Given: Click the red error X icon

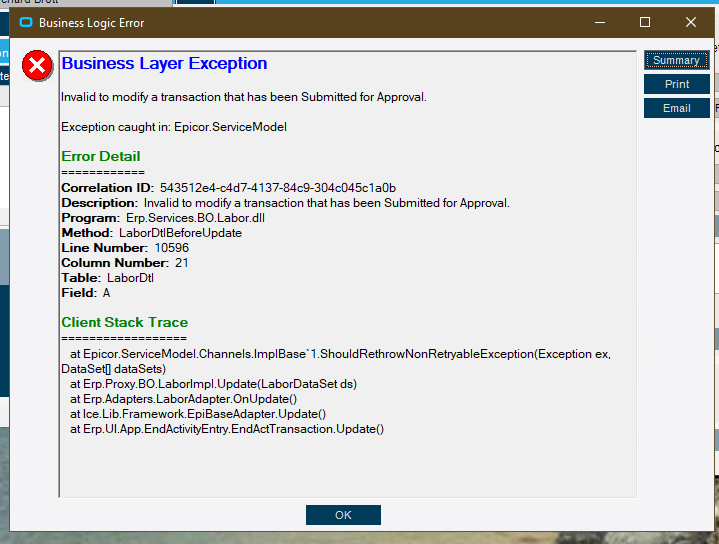Looking at the screenshot, I should coord(37,66).
